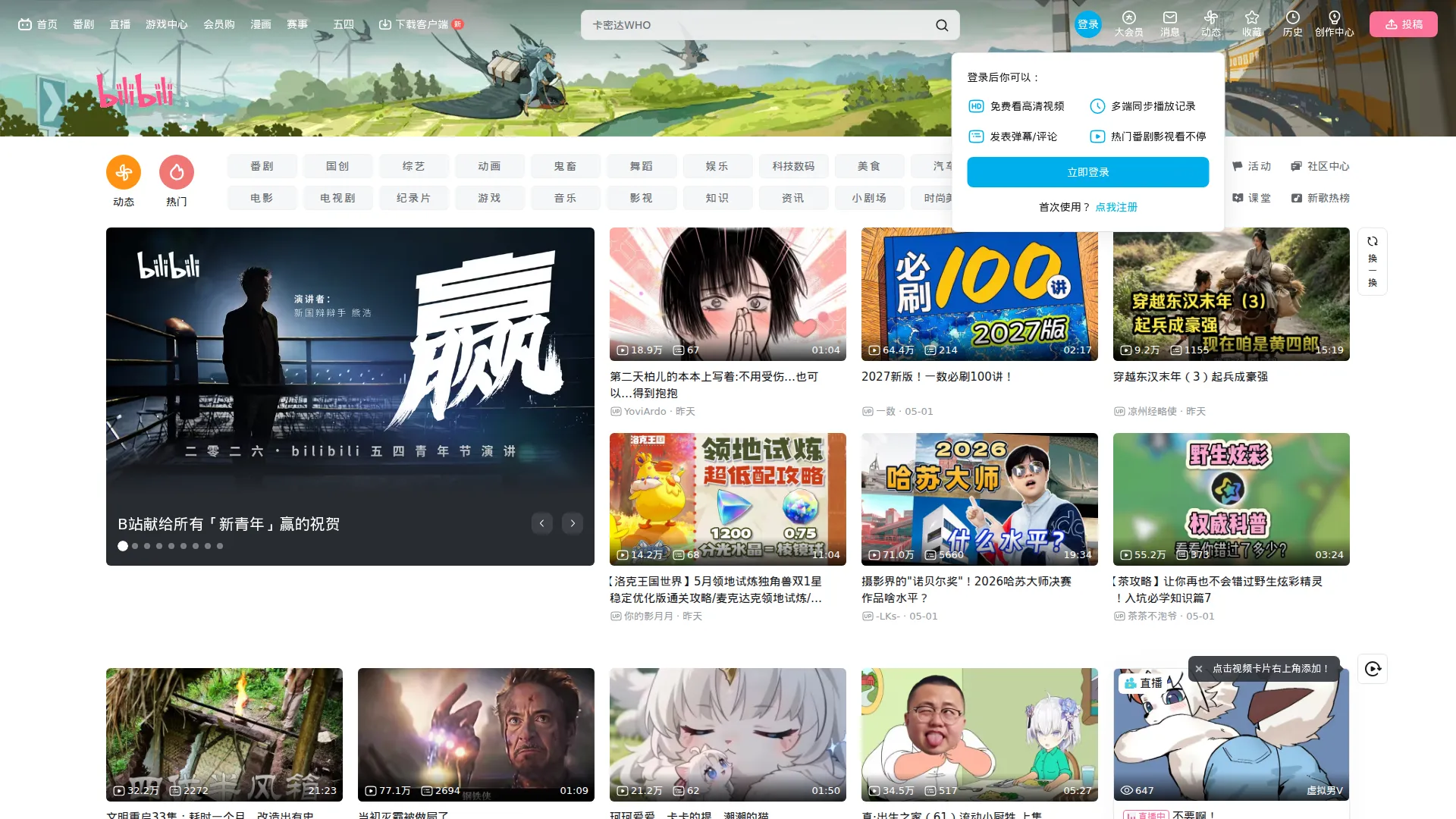The height and width of the screenshot is (819, 1456).
Task: Open 游戏中心 in top navigation
Action: coord(167,24)
